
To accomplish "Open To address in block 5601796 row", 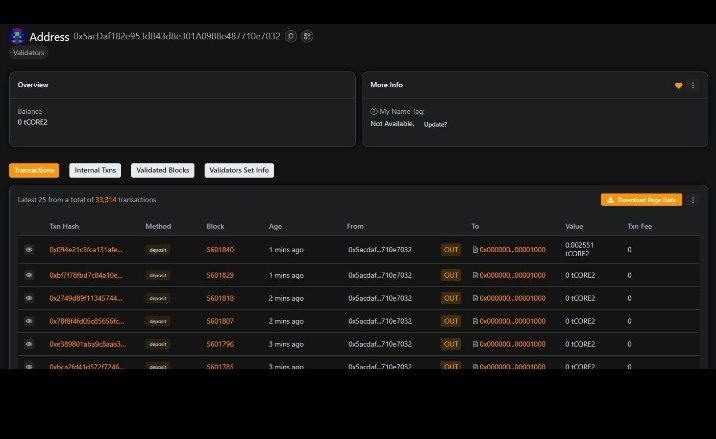I will [512, 344].
